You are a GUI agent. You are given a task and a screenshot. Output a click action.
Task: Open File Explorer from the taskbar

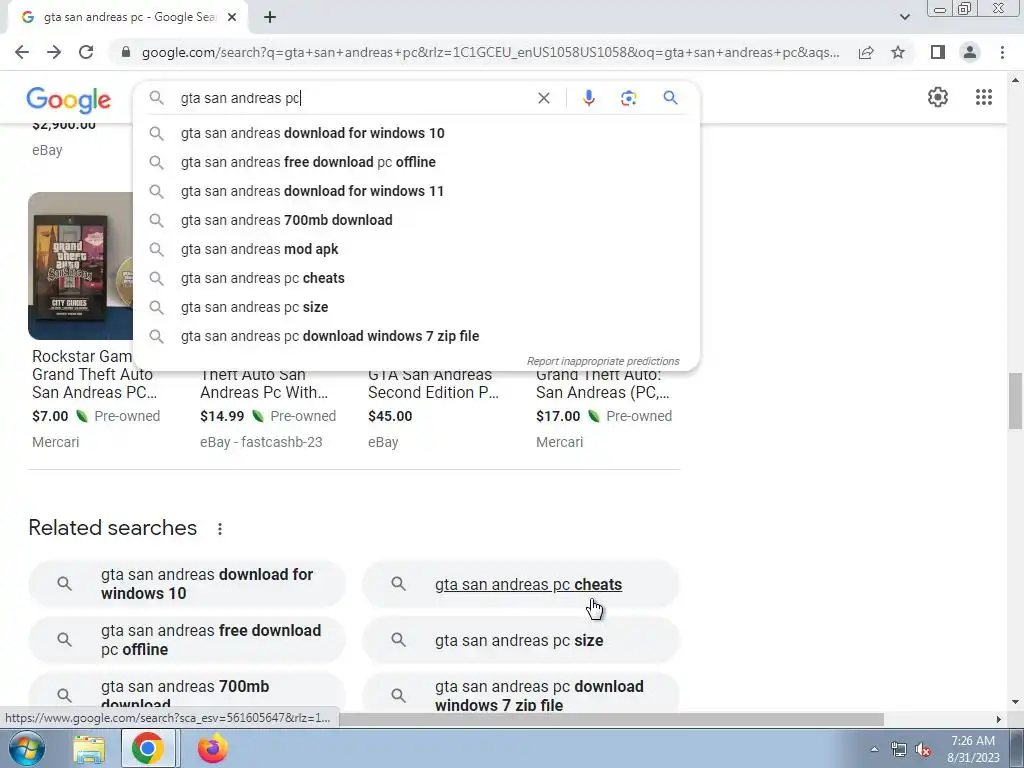pos(88,749)
